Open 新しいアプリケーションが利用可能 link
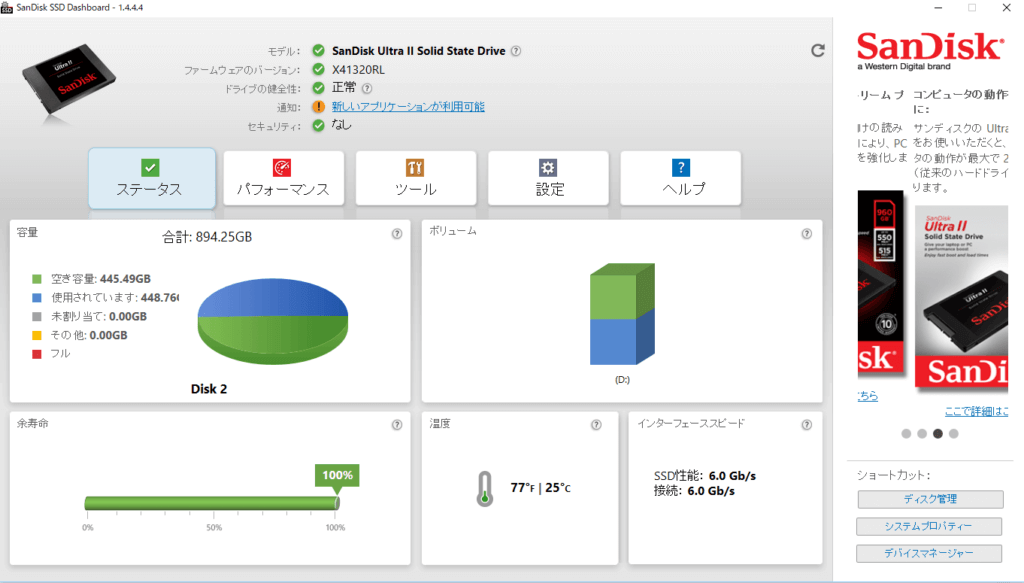1024x583 pixels. (x=408, y=106)
